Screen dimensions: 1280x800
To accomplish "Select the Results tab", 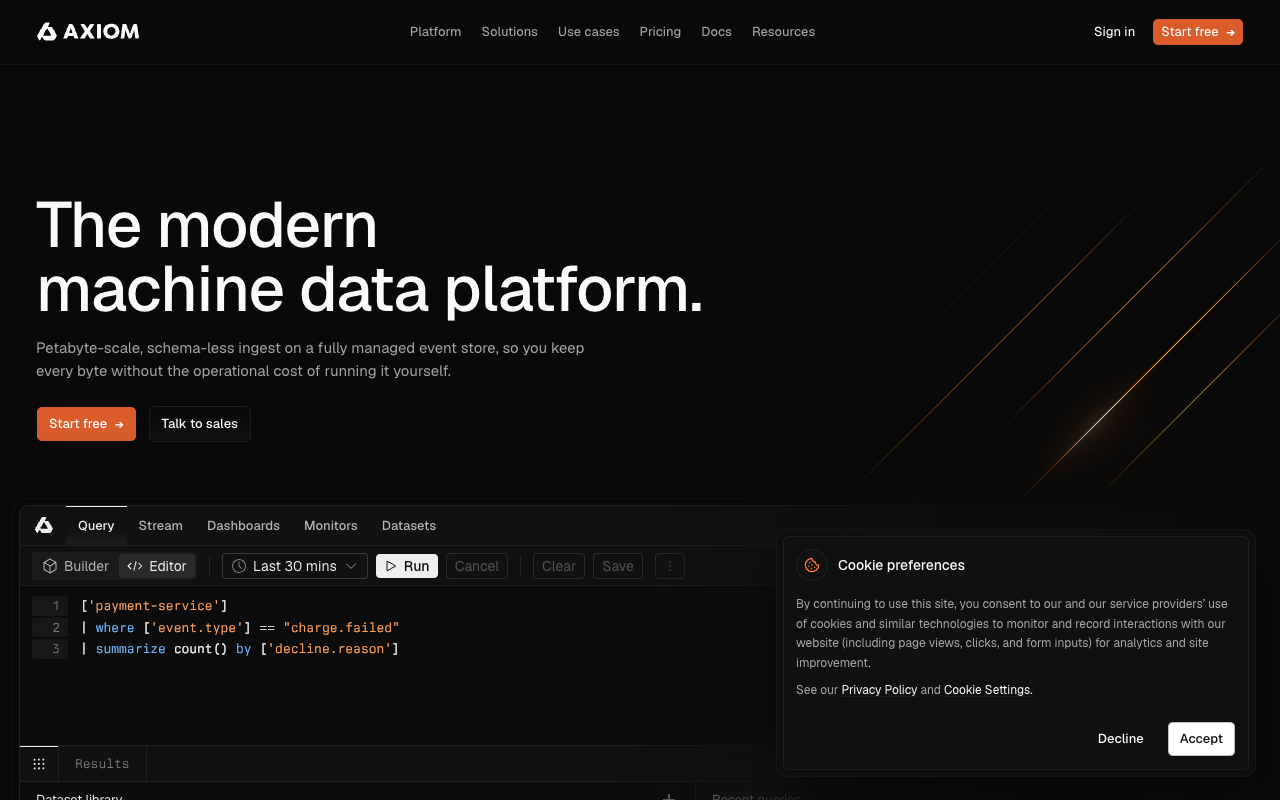I will (x=102, y=764).
